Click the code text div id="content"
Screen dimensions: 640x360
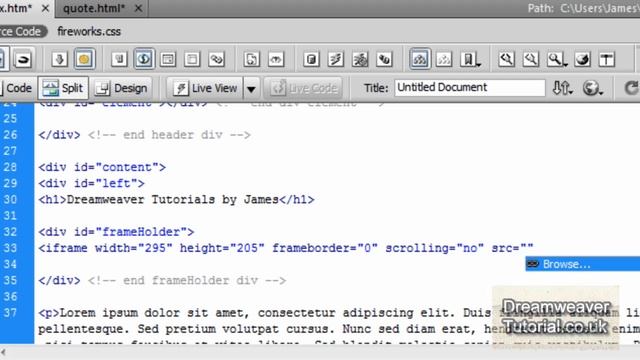[x=102, y=167]
